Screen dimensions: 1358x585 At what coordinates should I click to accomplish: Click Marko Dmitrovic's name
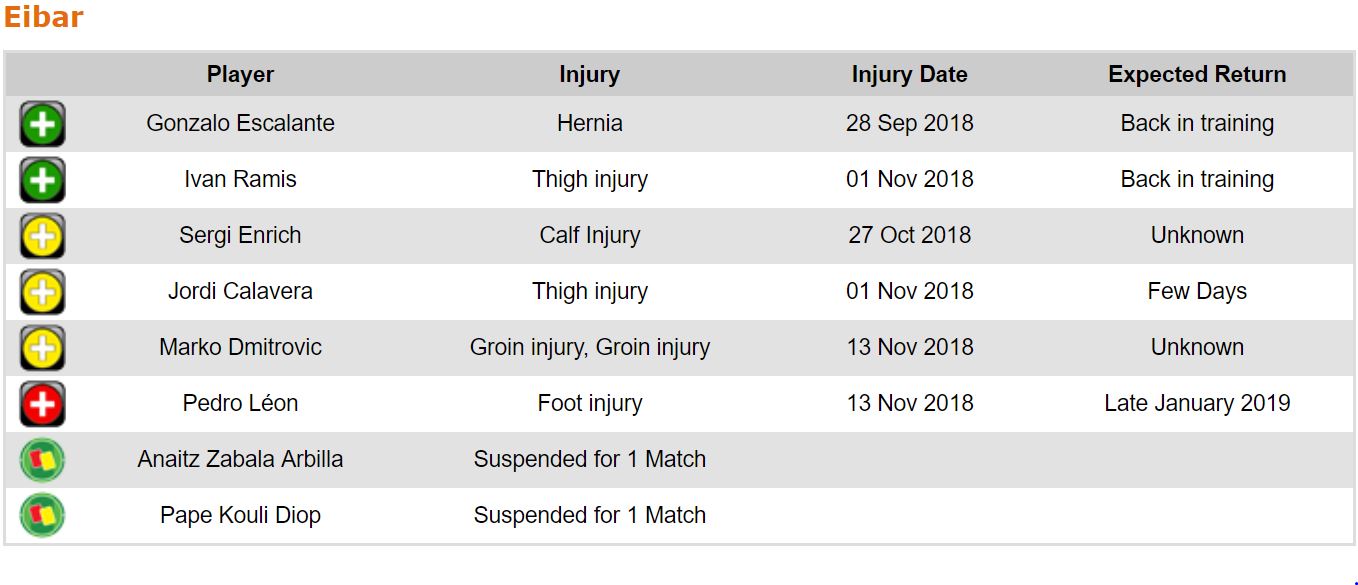tap(240, 347)
